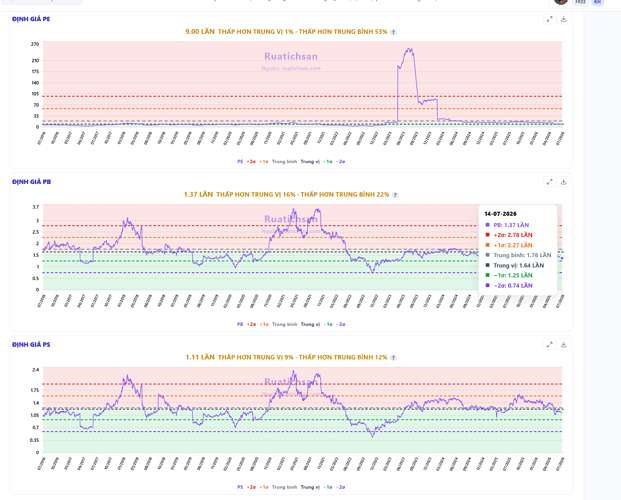Toggle Trung bình series in PB legend

284,324
